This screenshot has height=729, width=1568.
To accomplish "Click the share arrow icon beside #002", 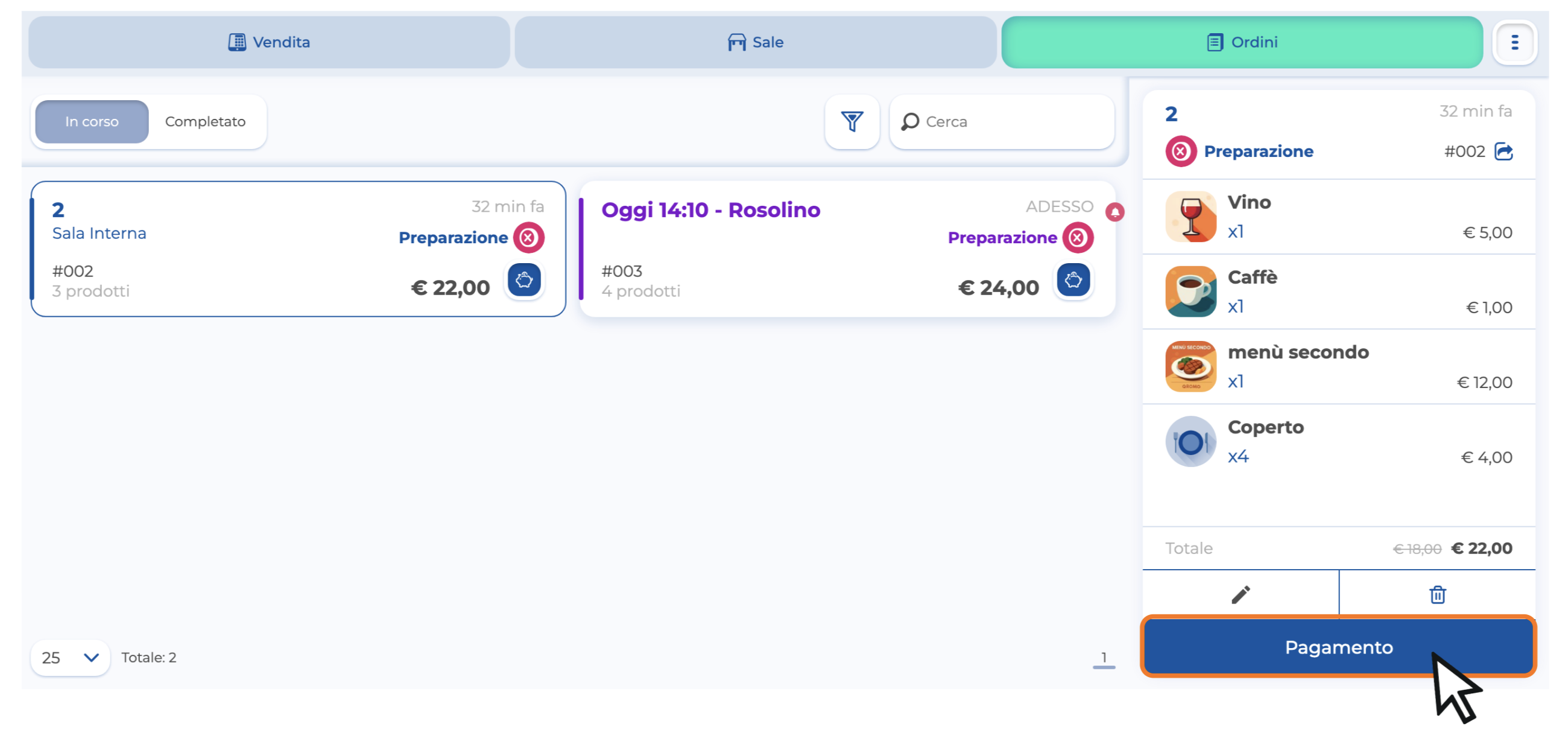I will click(x=1503, y=151).
